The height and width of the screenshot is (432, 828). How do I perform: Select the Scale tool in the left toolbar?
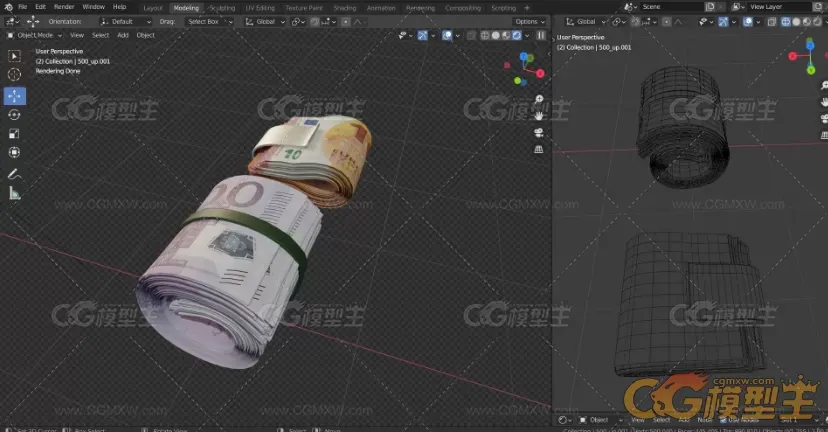(14, 134)
